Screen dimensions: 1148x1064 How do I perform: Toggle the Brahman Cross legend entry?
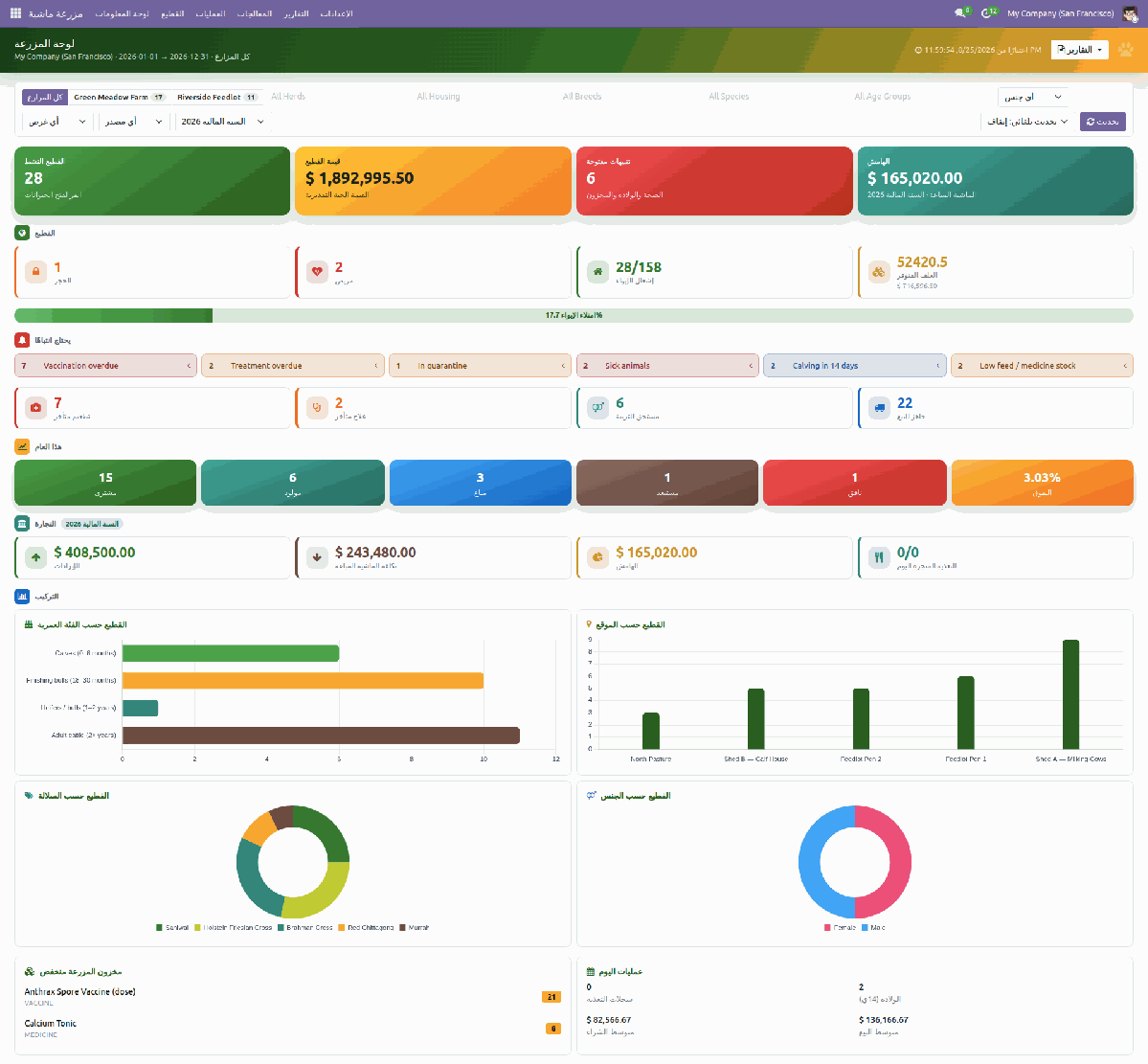click(305, 928)
